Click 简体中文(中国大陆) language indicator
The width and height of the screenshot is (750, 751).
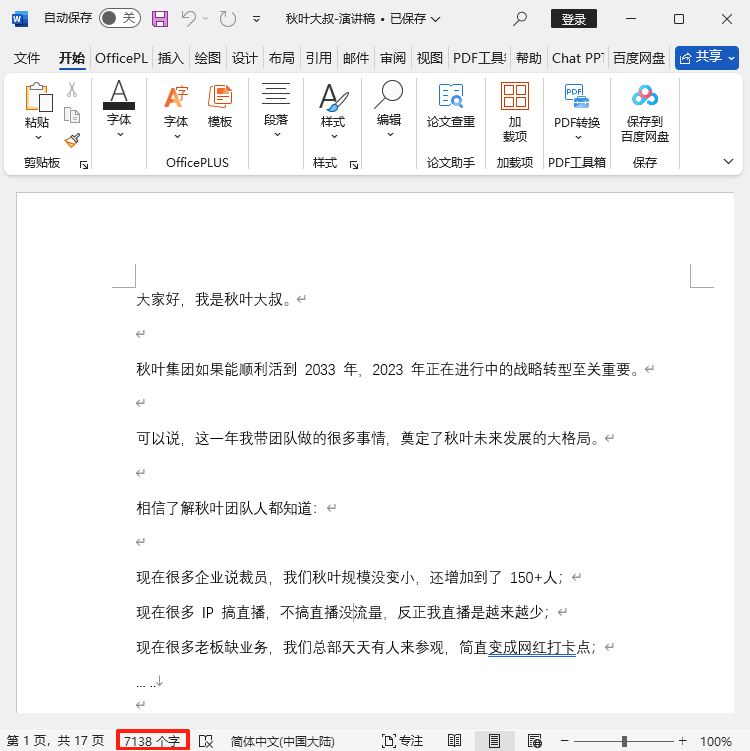coord(283,741)
